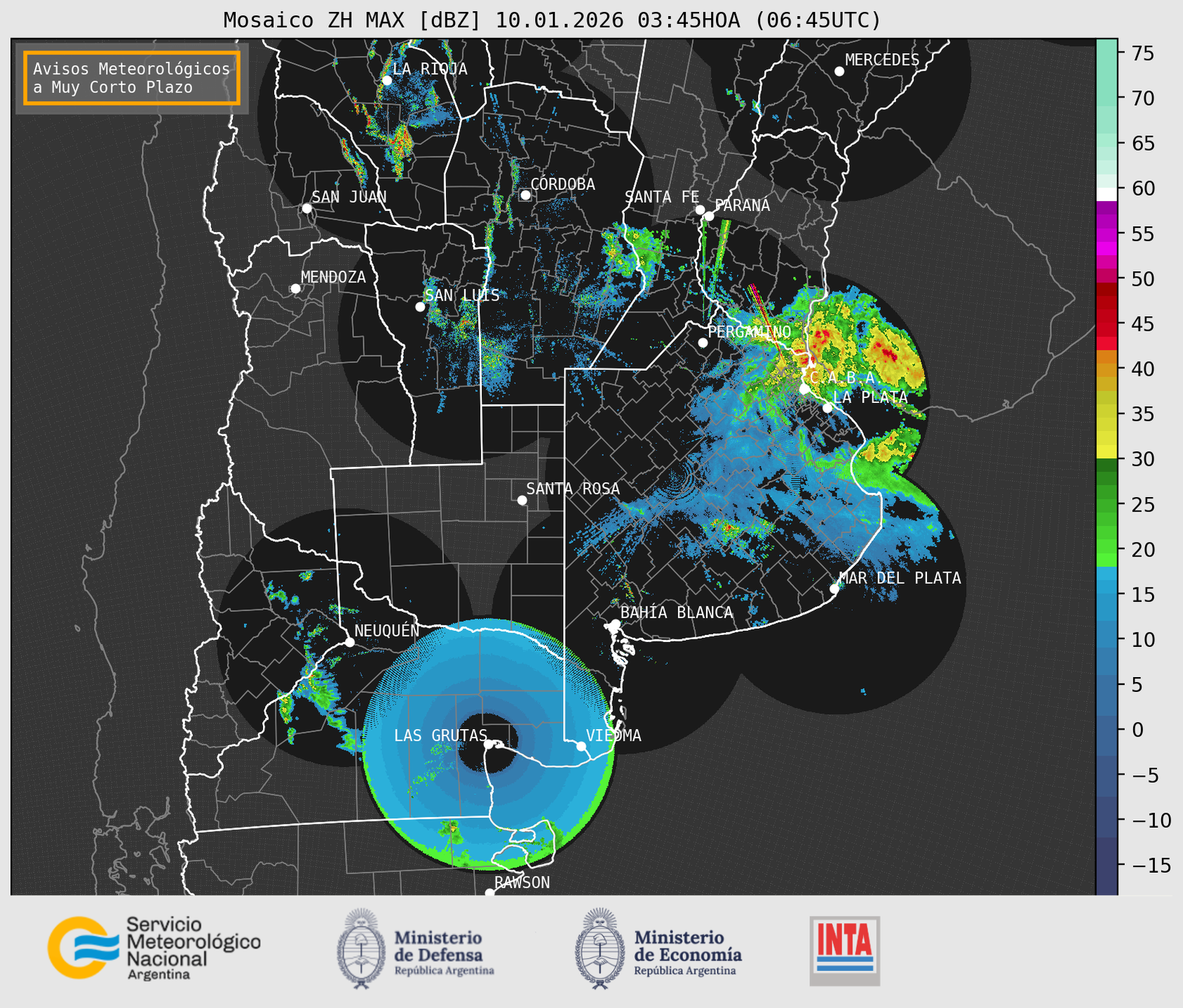
Task: Click the BAHÍA BLANCA city marker dot
Action: click(615, 624)
